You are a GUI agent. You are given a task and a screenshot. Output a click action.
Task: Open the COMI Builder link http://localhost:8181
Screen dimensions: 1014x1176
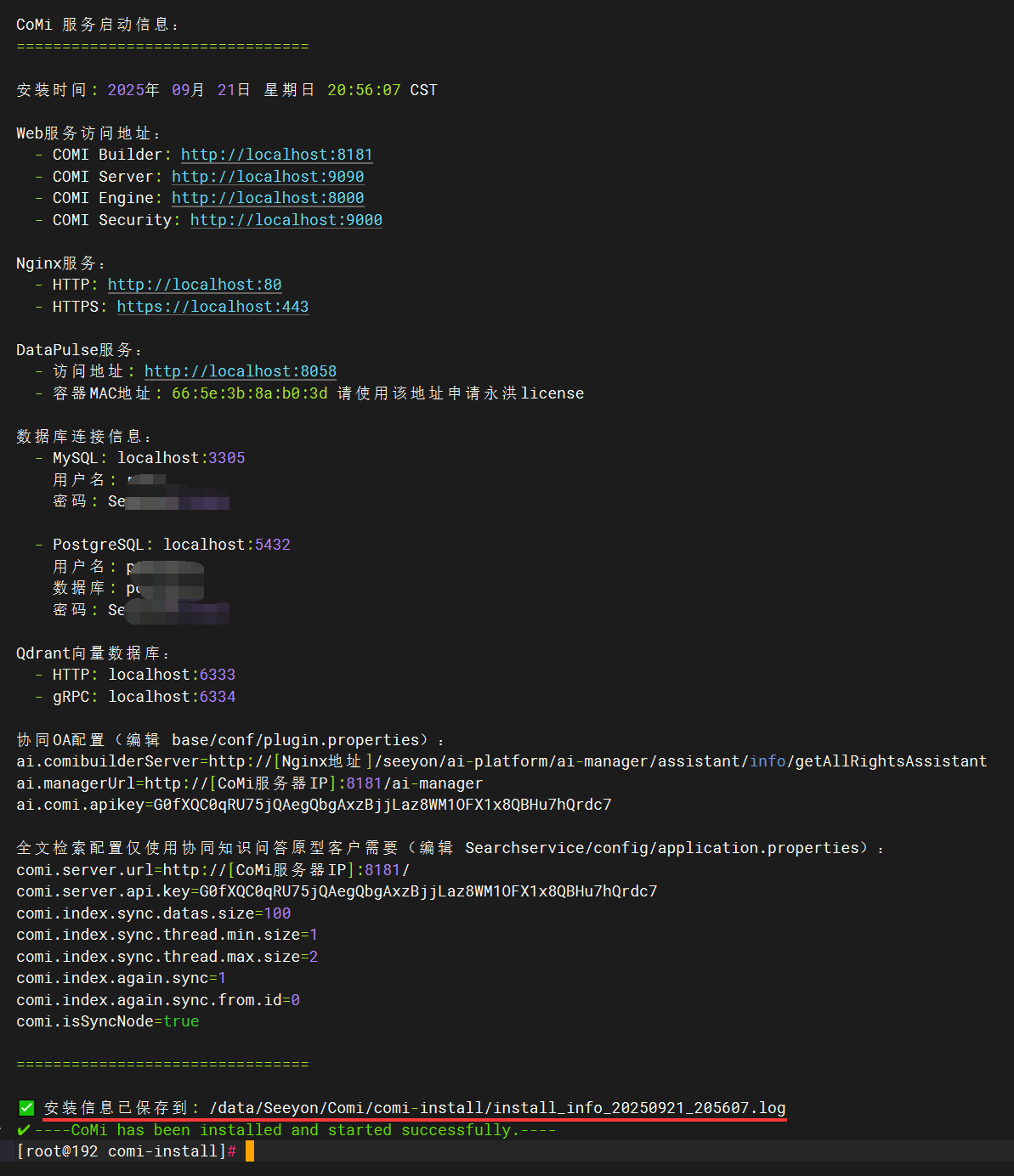[x=277, y=155]
